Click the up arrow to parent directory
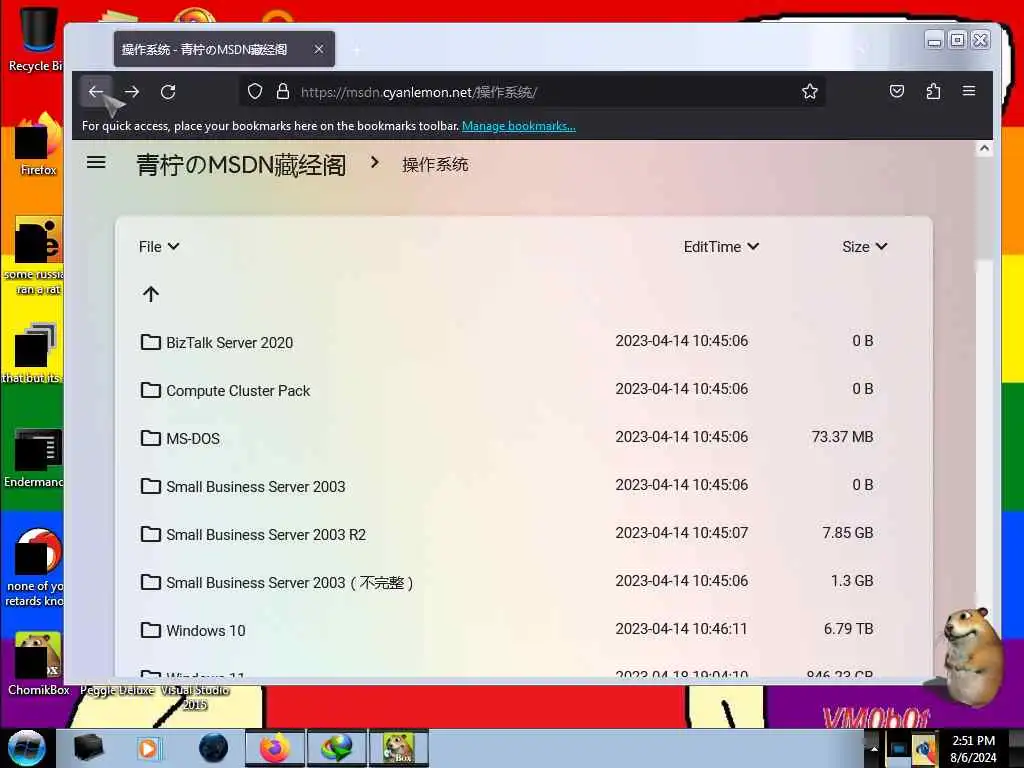1024x768 pixels. [151, 294]
